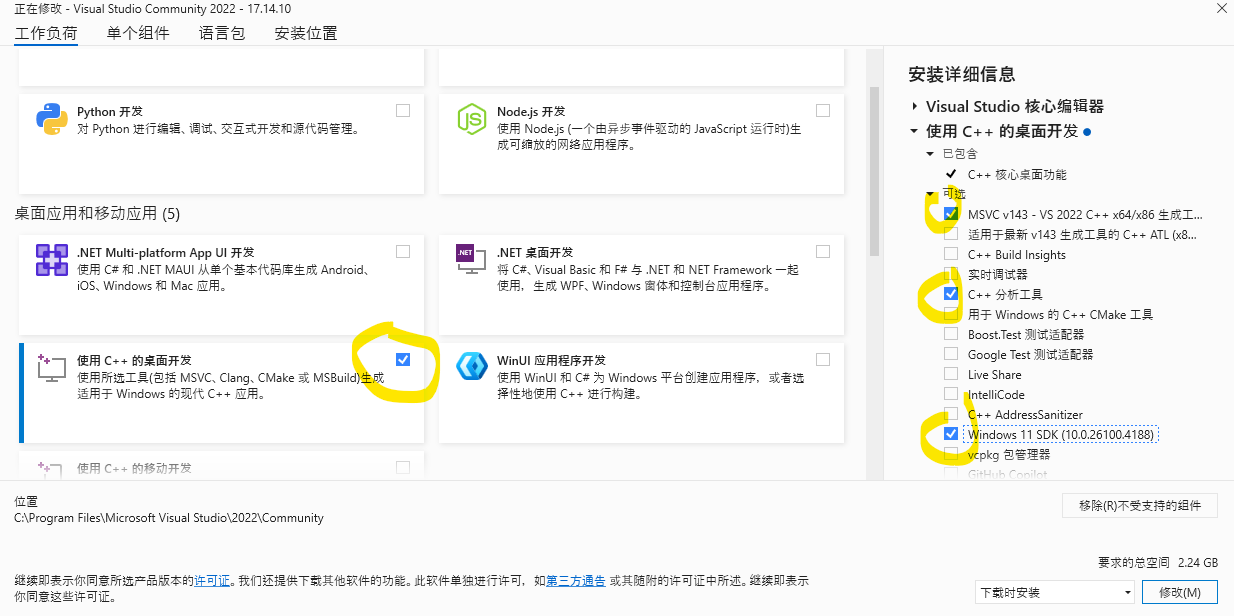The height and width of the screenshot is (616, 1234).
Task: Open the 下载时安装 dropdown
Action: click(1055, 592)
